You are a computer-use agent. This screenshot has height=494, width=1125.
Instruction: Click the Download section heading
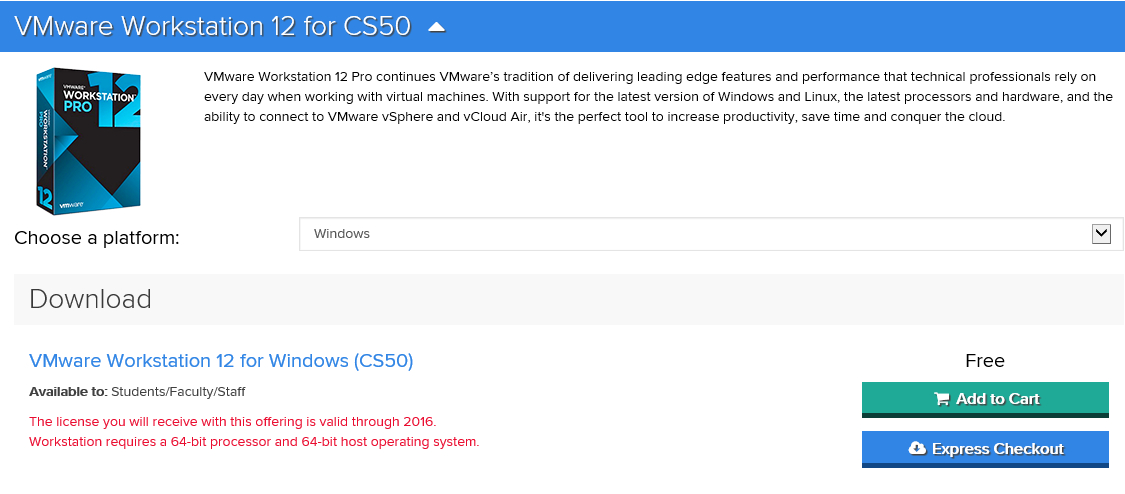click(90, 299)
